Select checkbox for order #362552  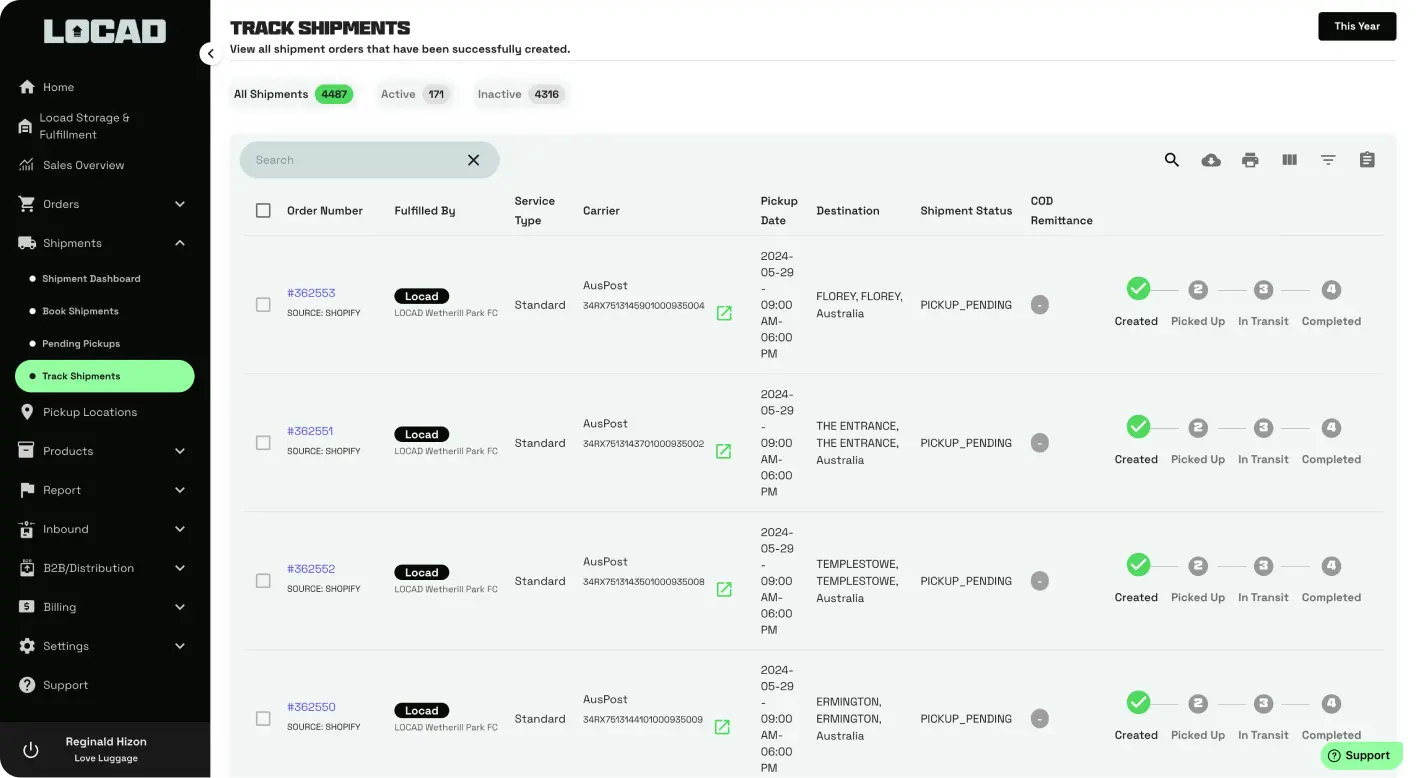pos(263,581)
